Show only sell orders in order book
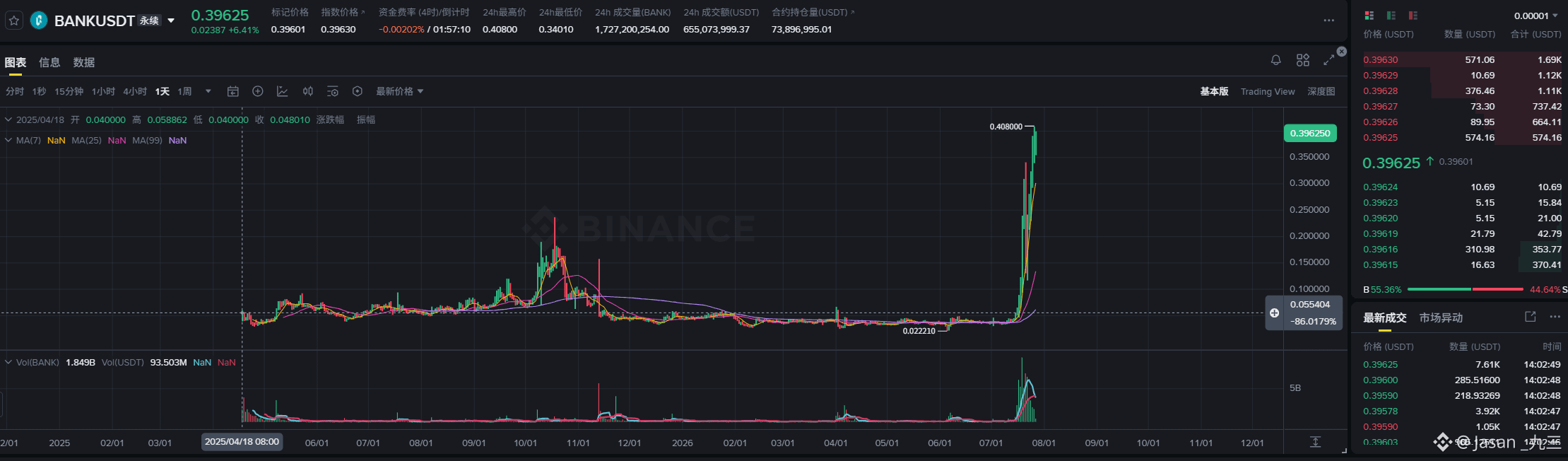The height and width of the screenshot is (461, 1568). pyautogui.click(x=1413, y=16)
